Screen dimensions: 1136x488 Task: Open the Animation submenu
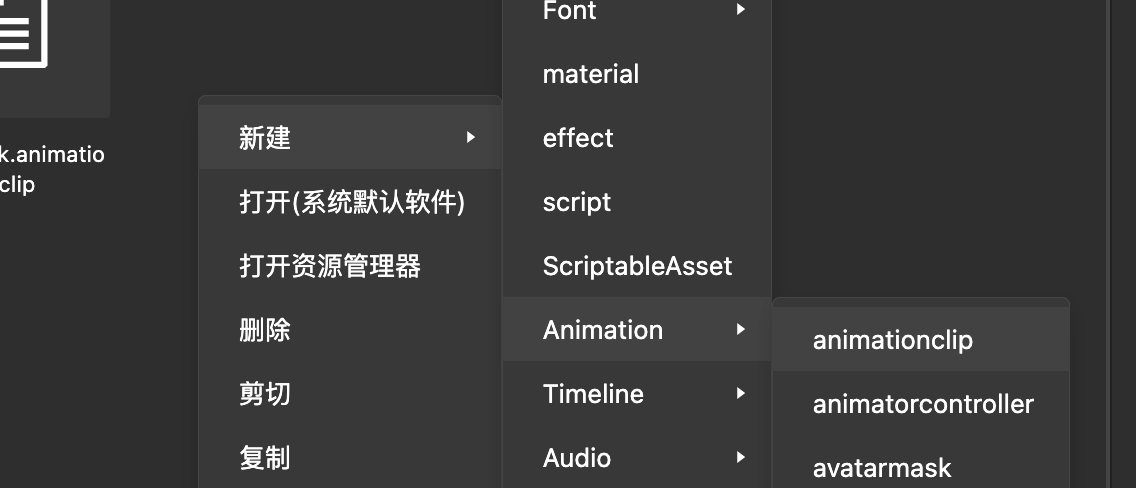click(x=637, y=329)
